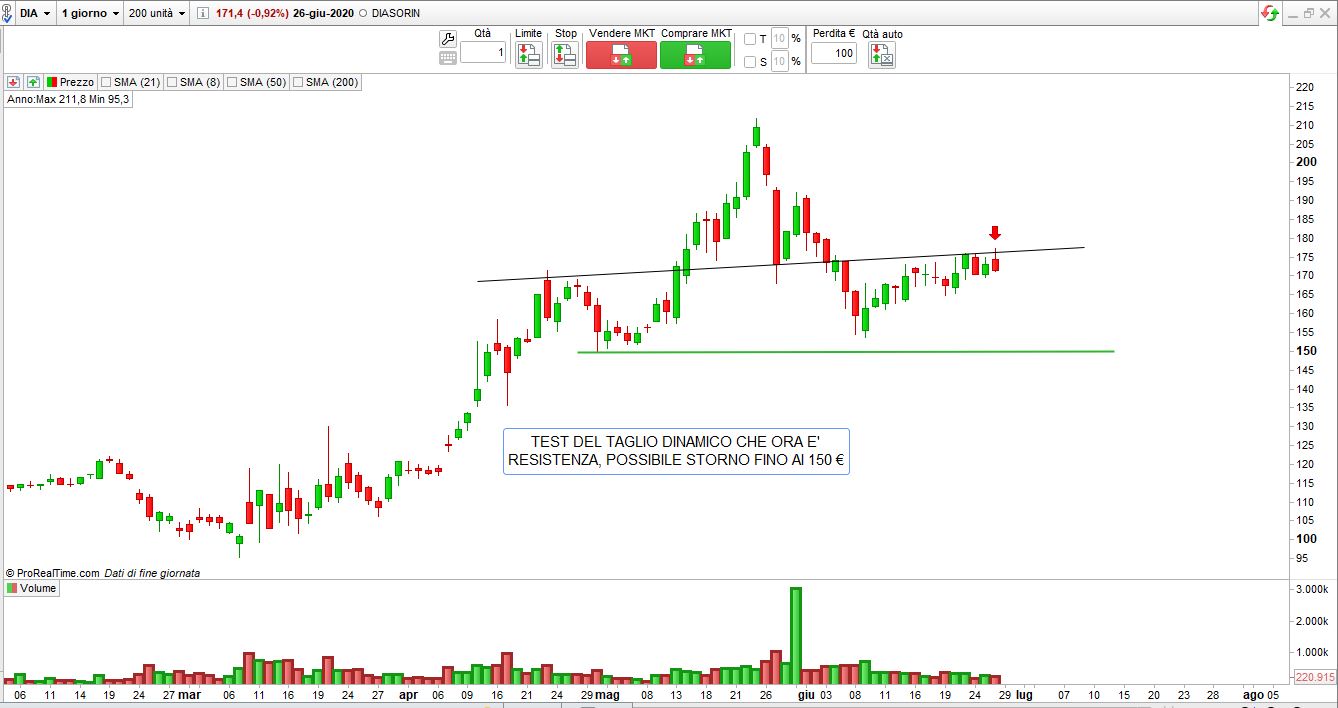Toggle the SMA (50) checkbox

pos(232,82)
